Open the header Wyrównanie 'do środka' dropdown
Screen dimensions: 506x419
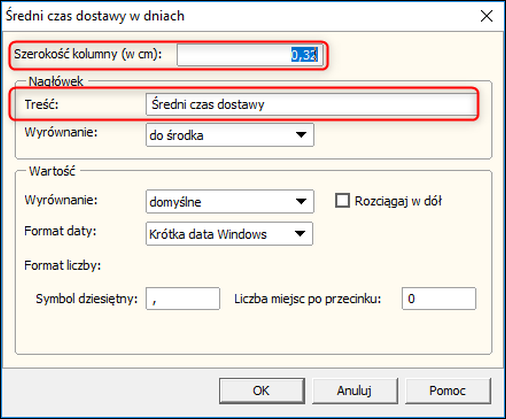point(230,135)
